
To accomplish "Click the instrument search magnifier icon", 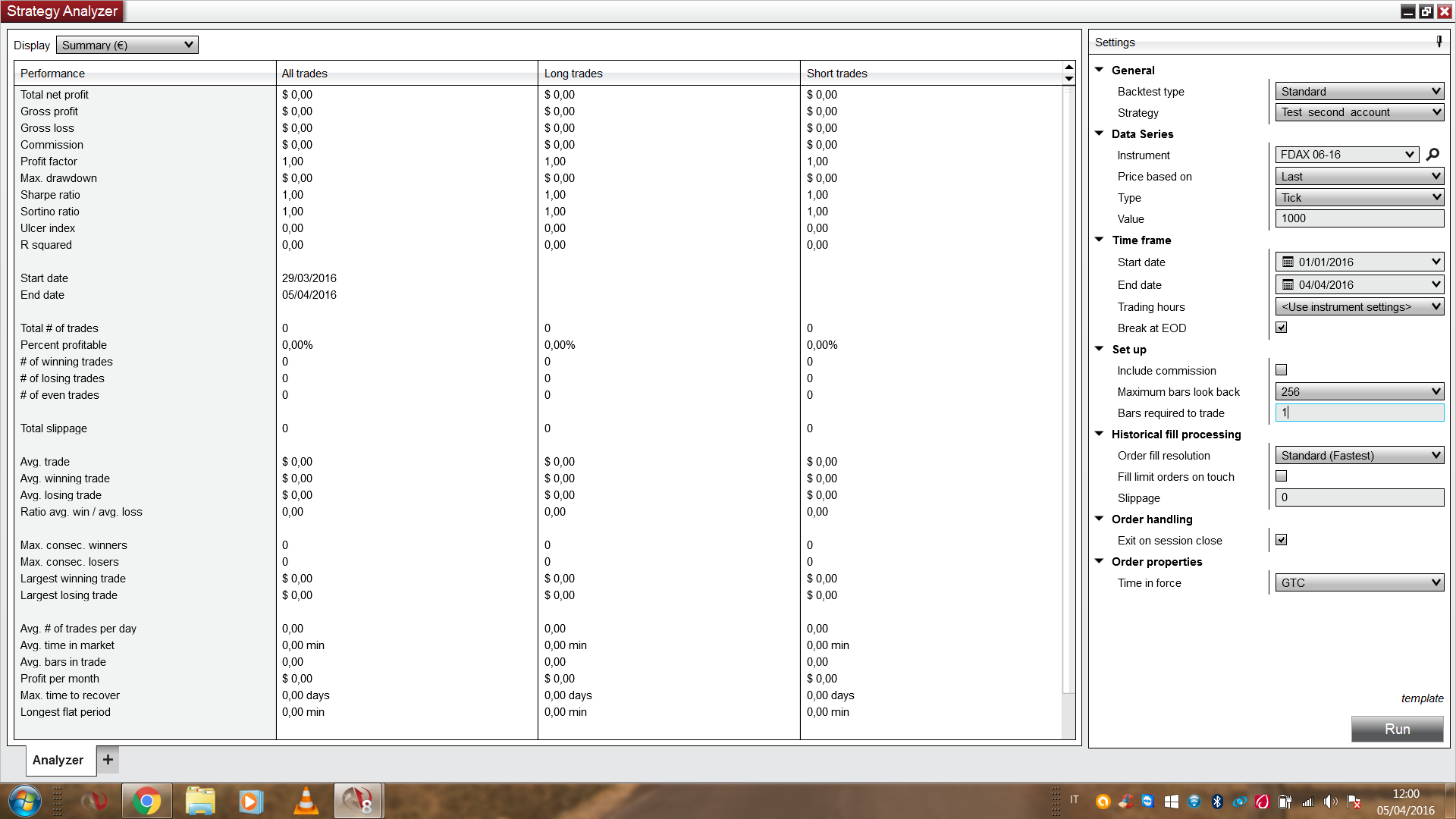I will (1432, 155).
